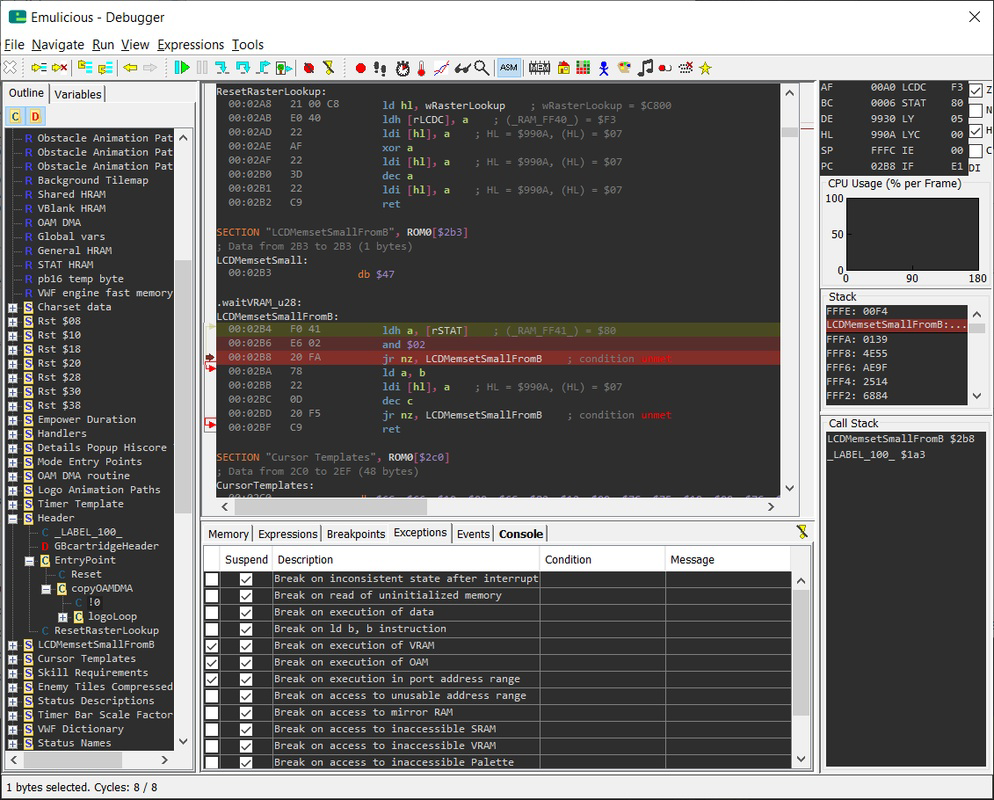Open the Navigate menu

(x=58, y=44)
